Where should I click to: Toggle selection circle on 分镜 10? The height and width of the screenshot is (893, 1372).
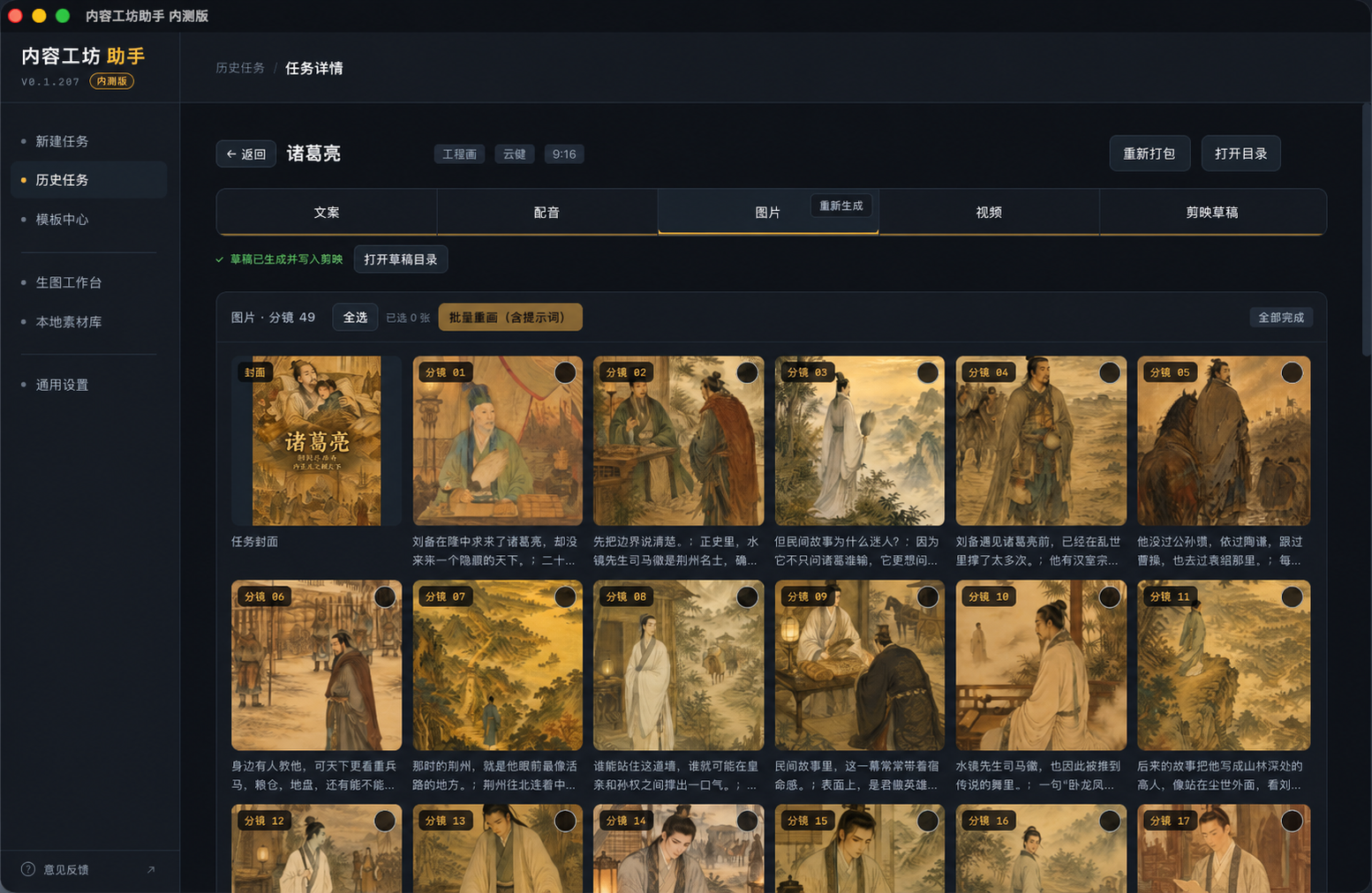click(x=1110, y=597)
